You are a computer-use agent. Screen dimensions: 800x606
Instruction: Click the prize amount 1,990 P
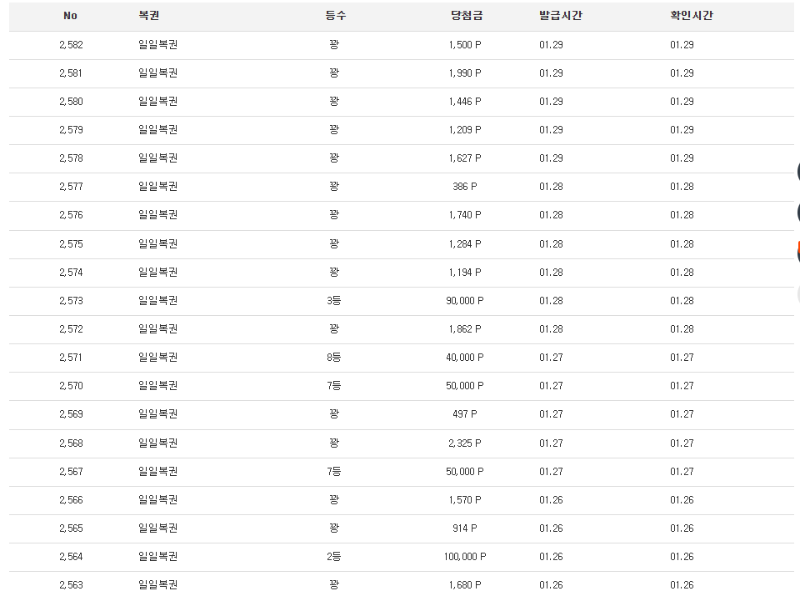(465, 73)
